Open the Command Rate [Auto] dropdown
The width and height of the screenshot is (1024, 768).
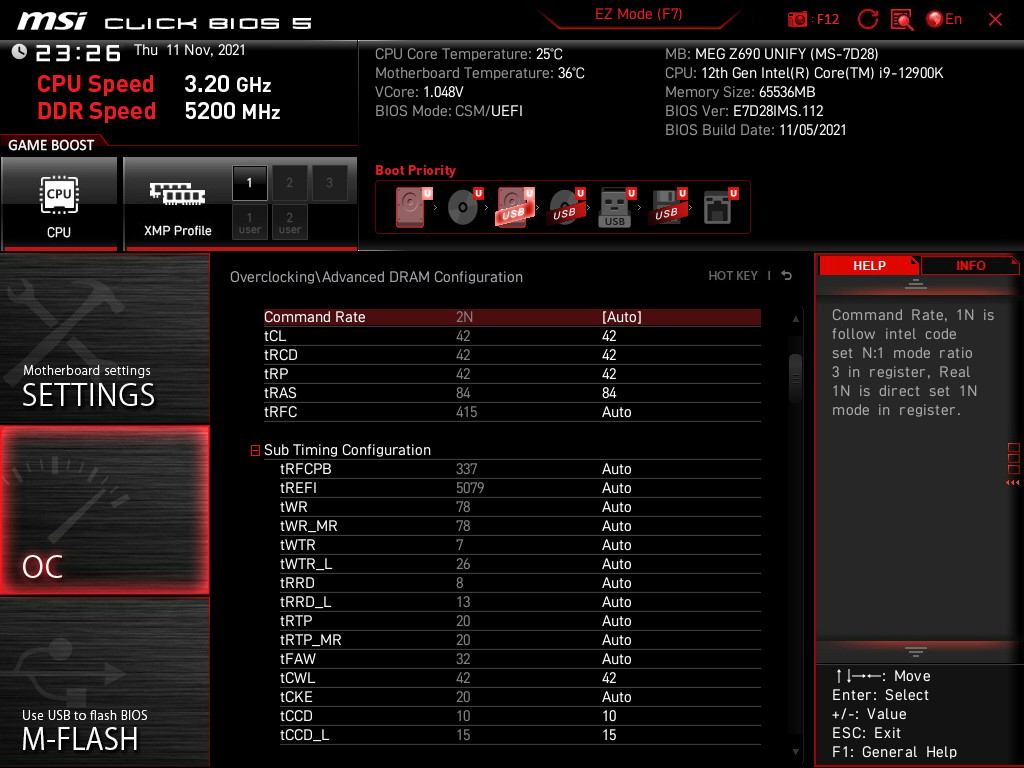(x=622, y=317)
